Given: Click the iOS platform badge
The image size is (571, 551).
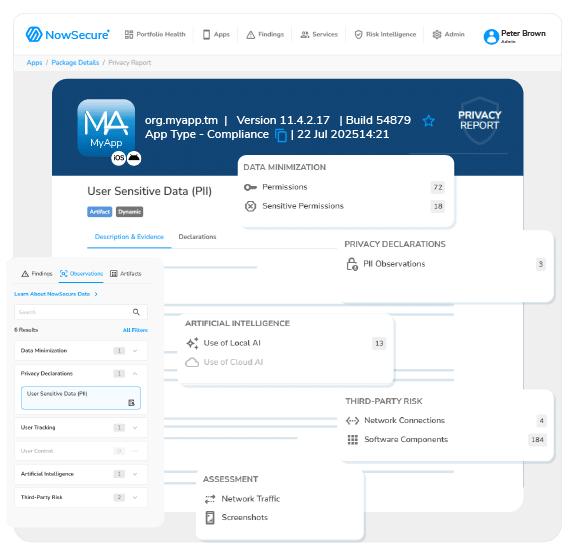Looking at the screenshot, I should [x=118, y=158].
